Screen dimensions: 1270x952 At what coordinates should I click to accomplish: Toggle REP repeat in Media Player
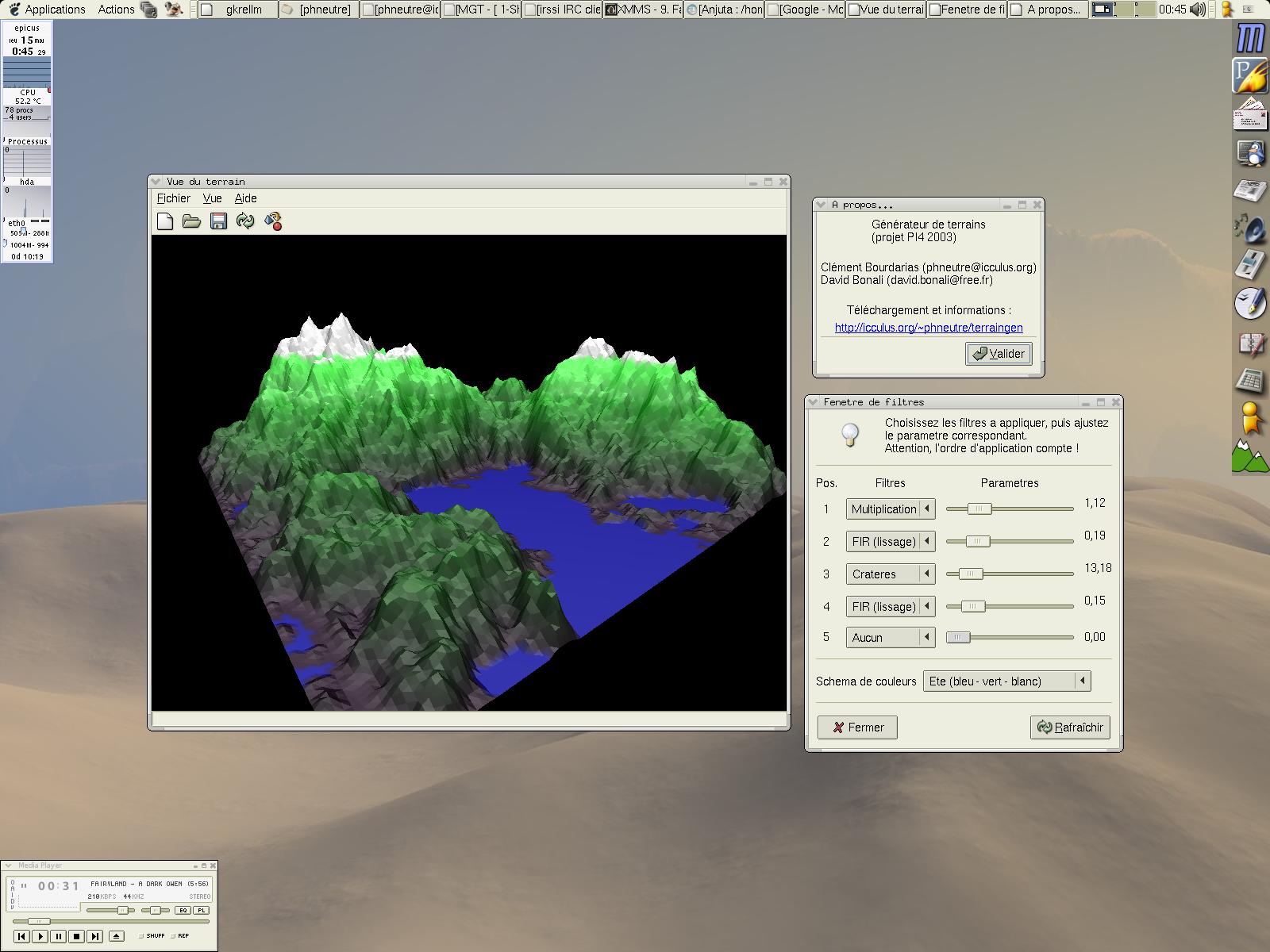(x=179, y=936)
